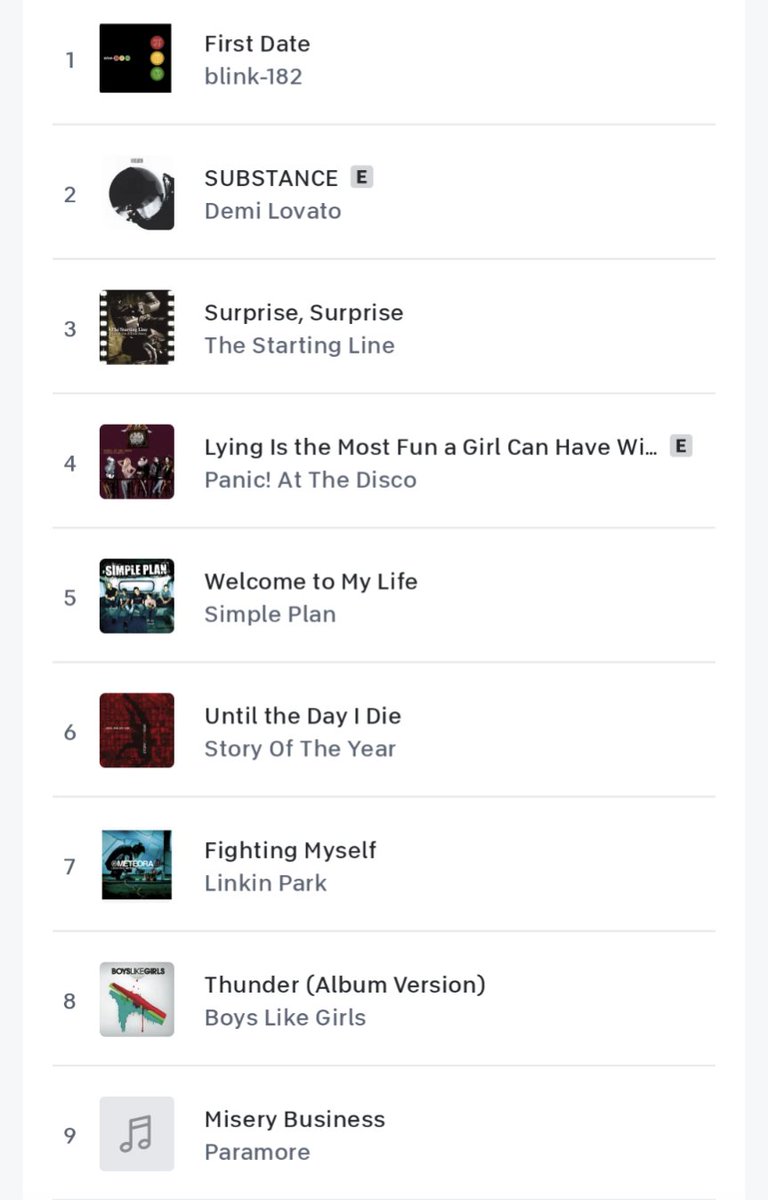Select the SUBSTANCE album artwork

point(136,193)
